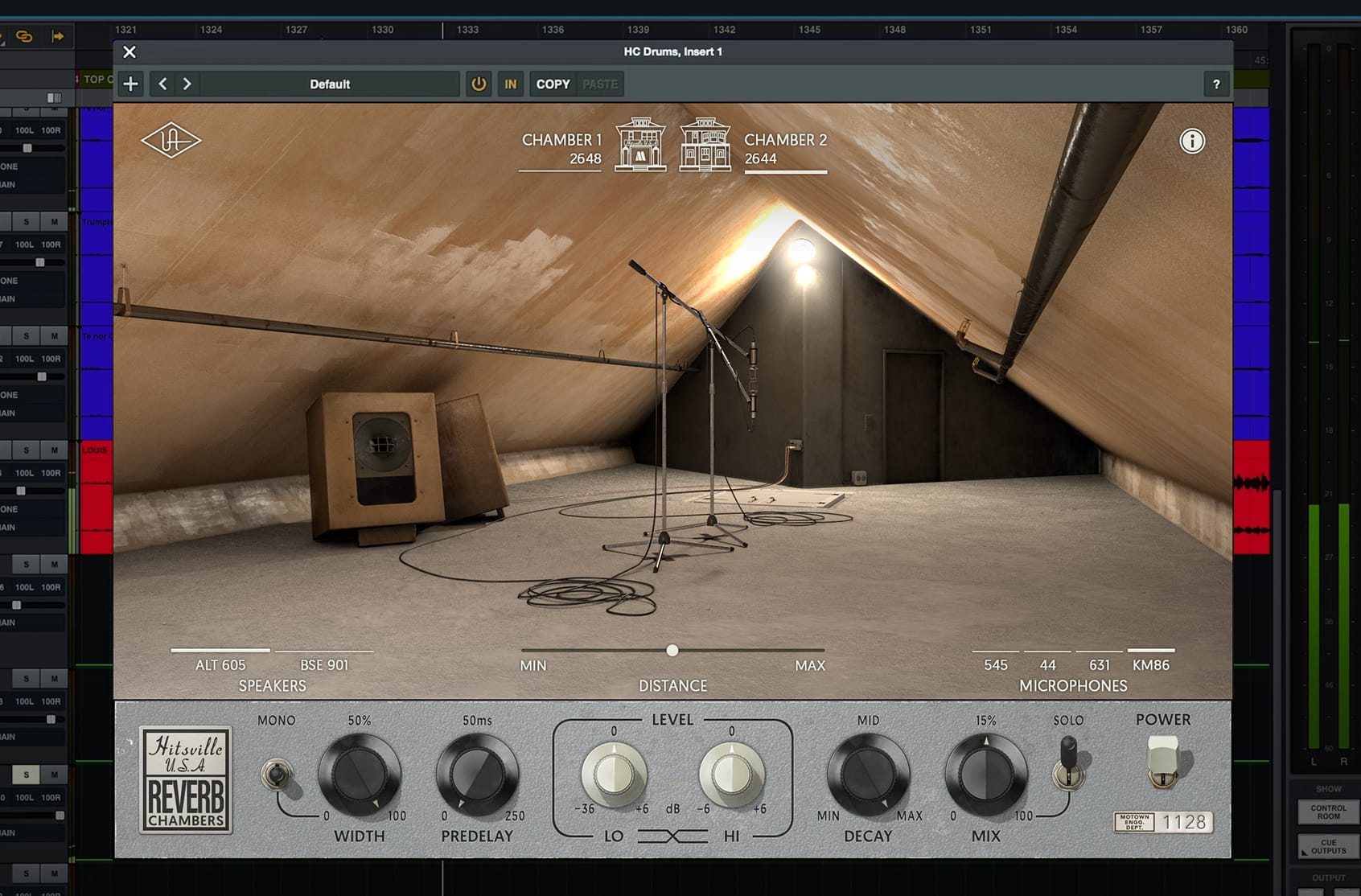Image resolution: width=1361 pixels, height=896 pixels.
Task: Click timeline ruler at bar 1354
Action: (x=1066, y=30)
